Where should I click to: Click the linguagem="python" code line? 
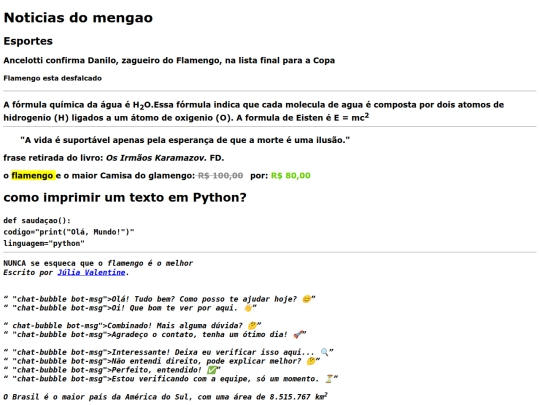pyautogui.click(x=44, y=243)
